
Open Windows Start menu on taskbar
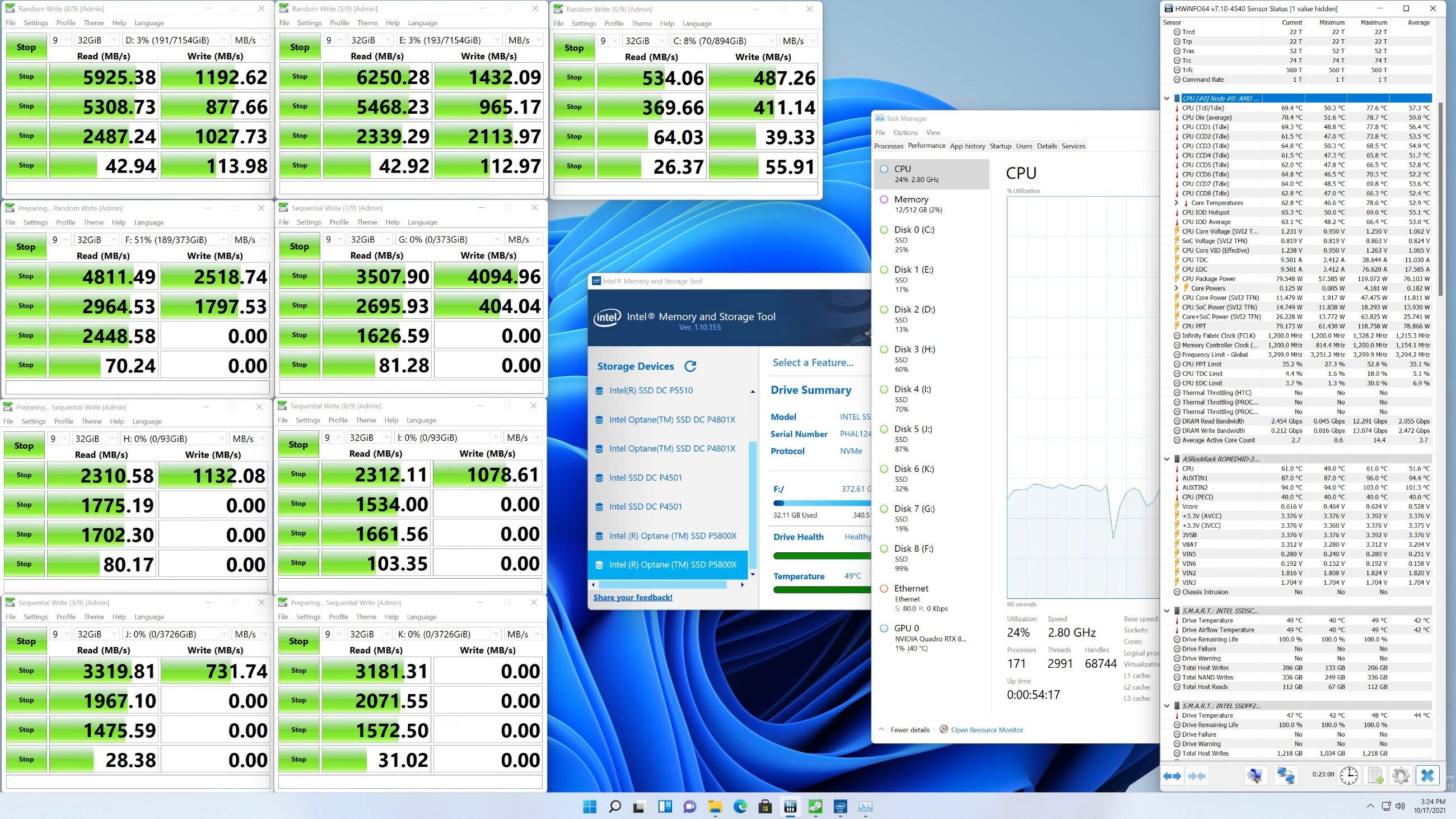pos(590,807)
